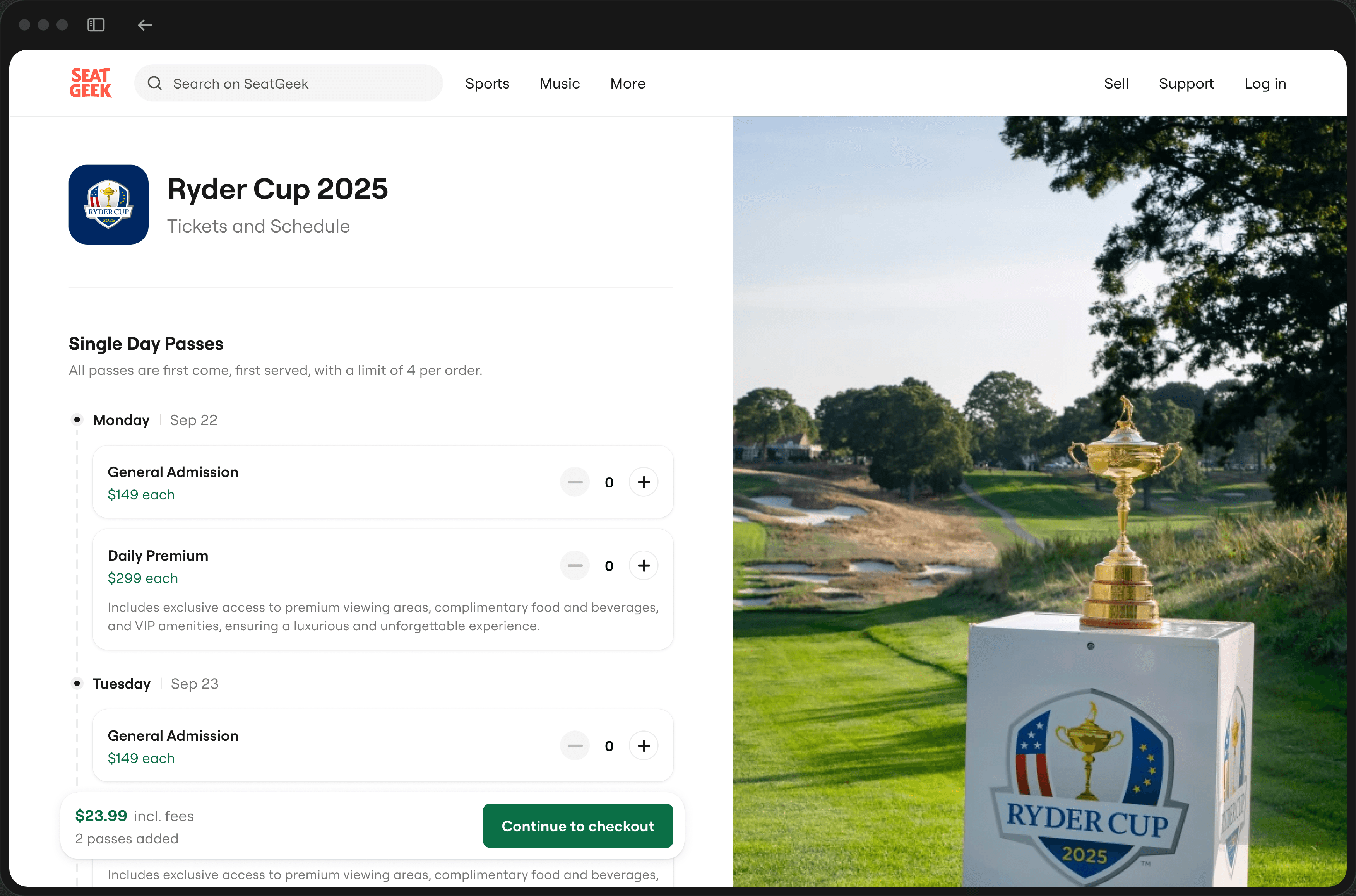Focus the Search on SeatGeek field
This screenshot has width=1356, height=896.
click(289, 83)
